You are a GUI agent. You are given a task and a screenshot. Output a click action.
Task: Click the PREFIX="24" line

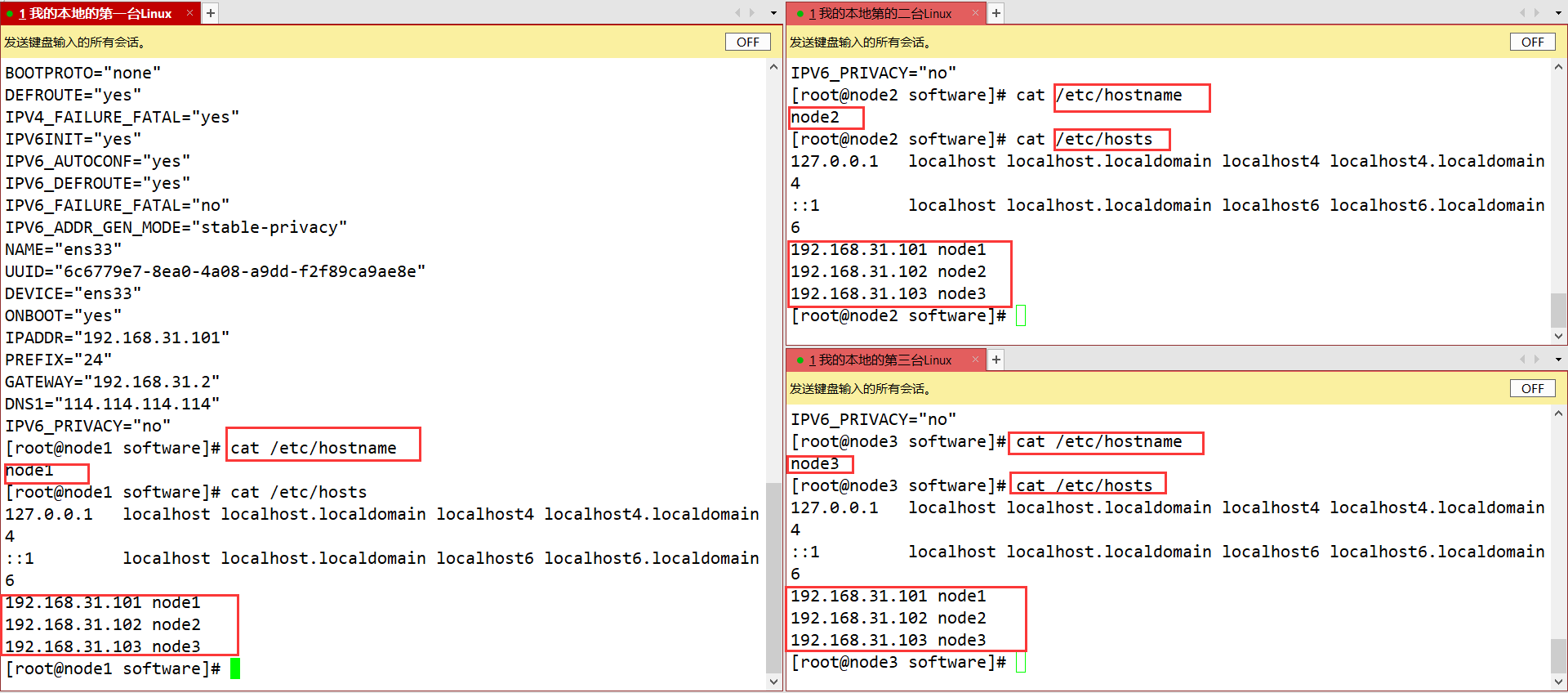point(59,360)
